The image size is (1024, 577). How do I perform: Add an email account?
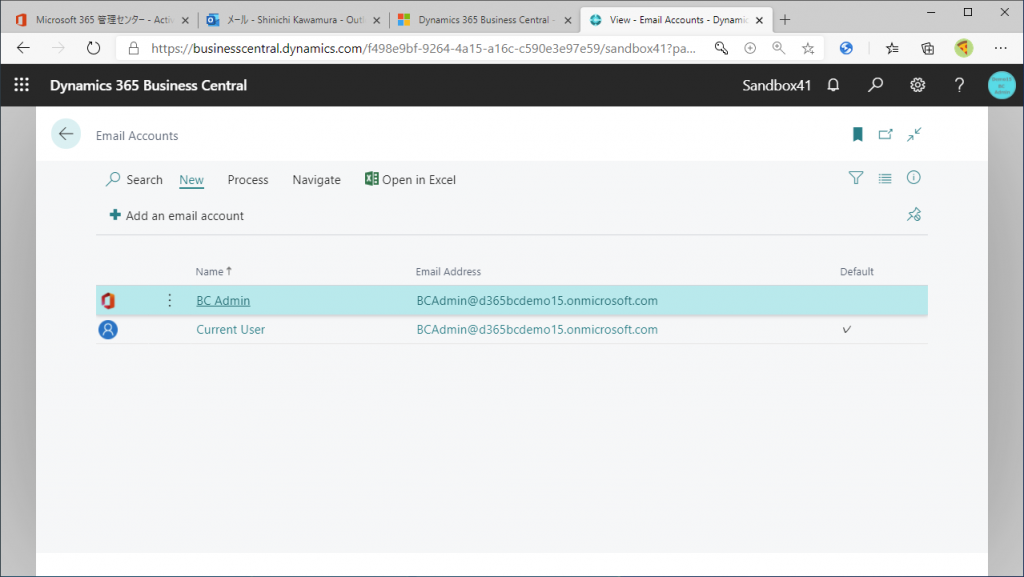(x=176, y=215)
